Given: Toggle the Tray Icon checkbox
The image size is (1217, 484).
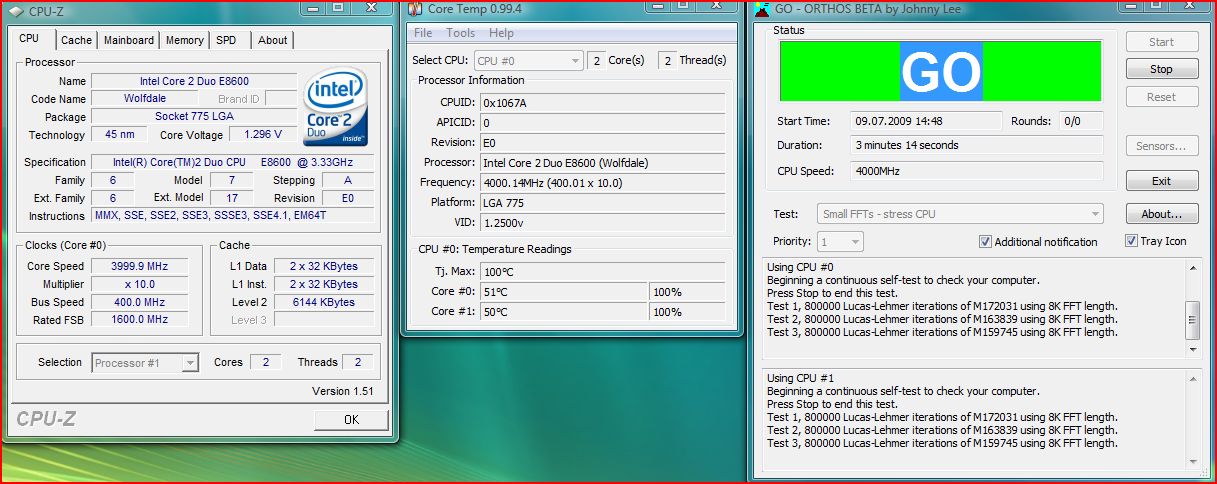Looking at the screenshot, I should tap(1131, 241).
